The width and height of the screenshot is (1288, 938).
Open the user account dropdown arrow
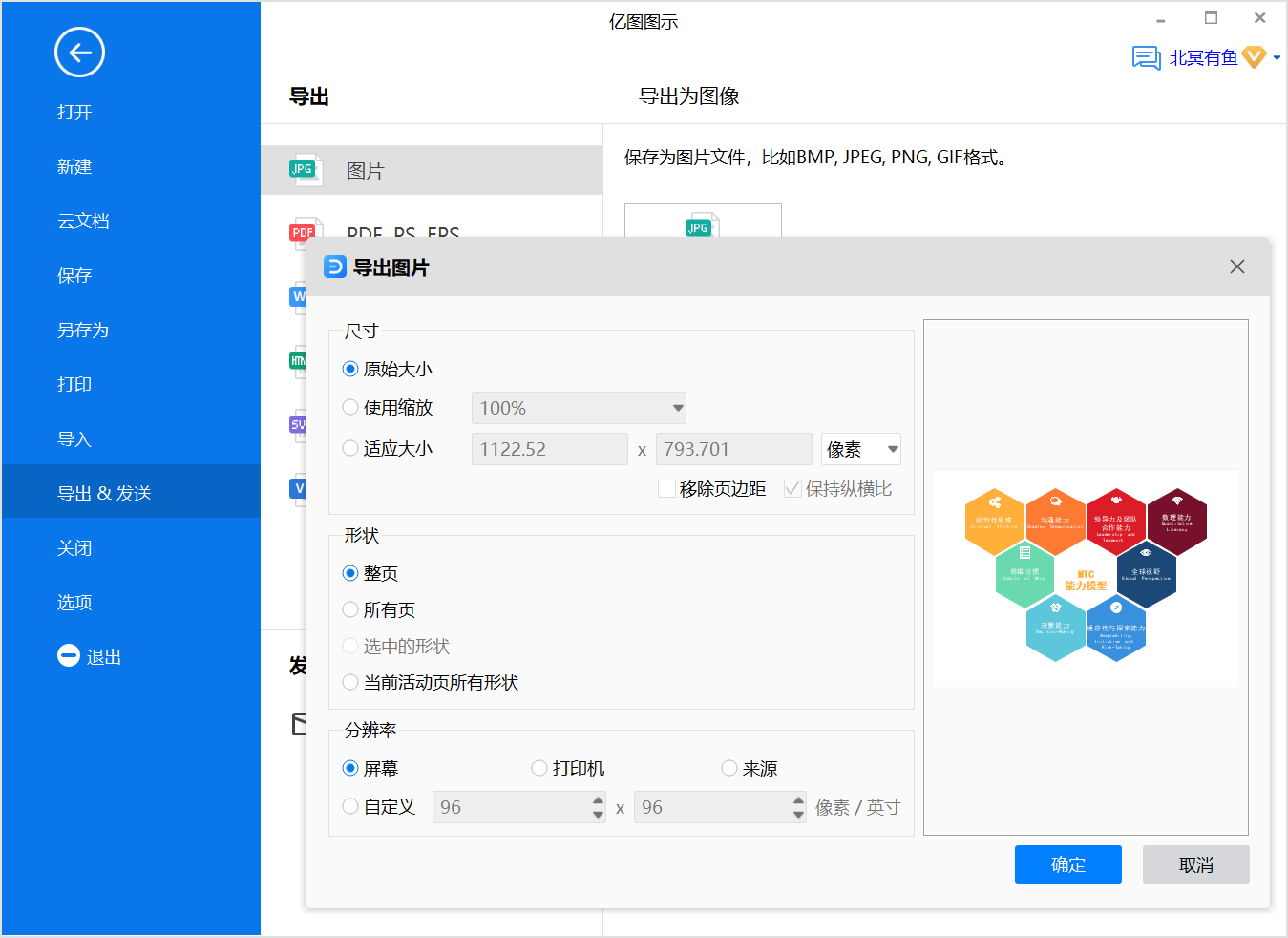pos(1277,58)
